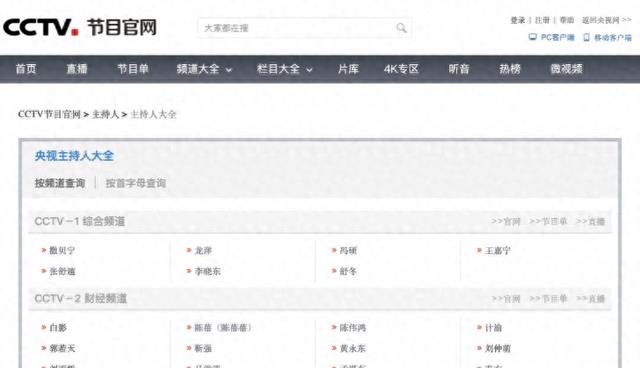The width and height of the screenshot is (640, 368).
Task: Click the PC客户端 monitor icon
Action: tap(533, 37)
